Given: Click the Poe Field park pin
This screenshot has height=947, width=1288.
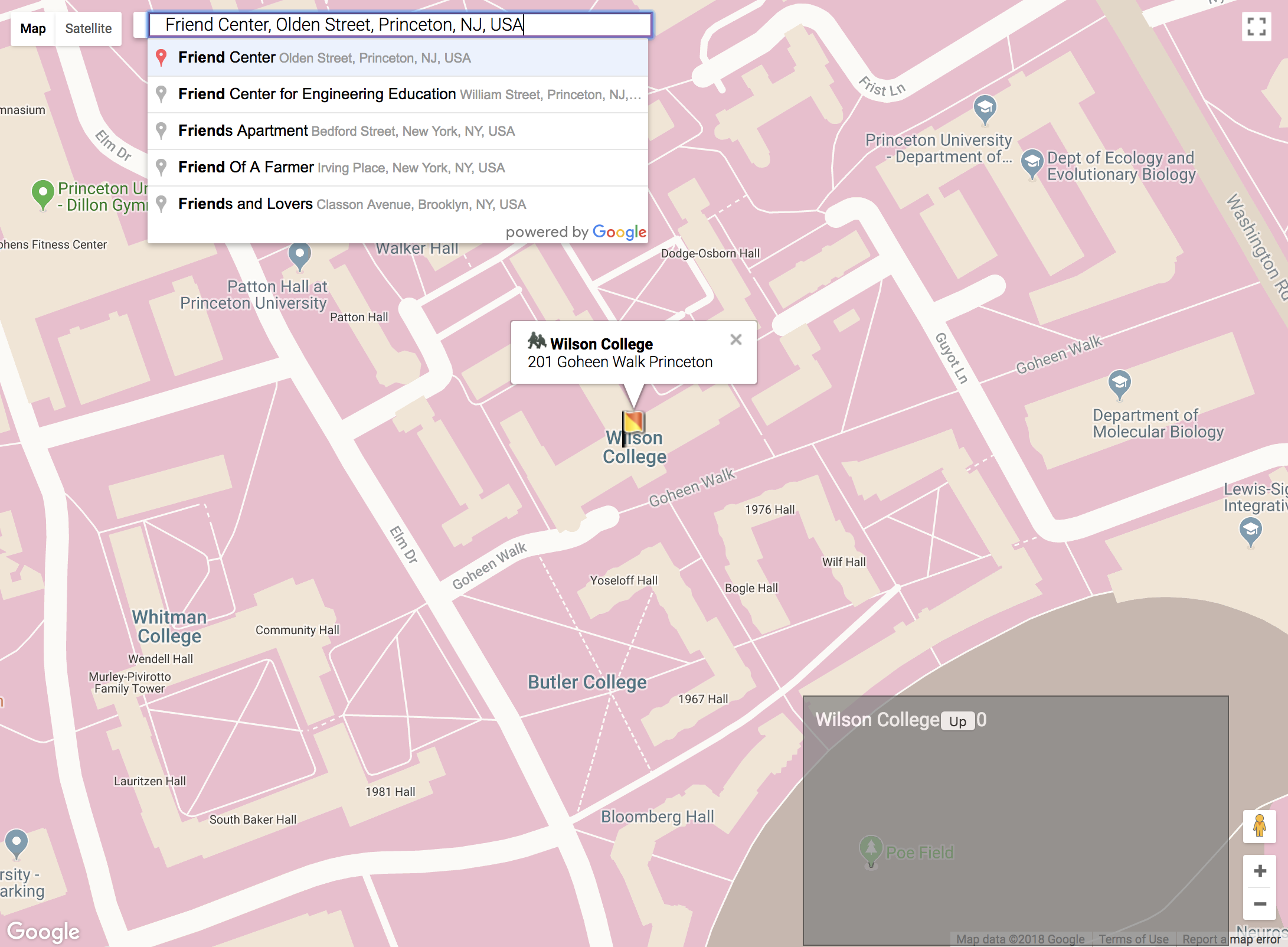Looking at the screenshot, I should point(871,850).
